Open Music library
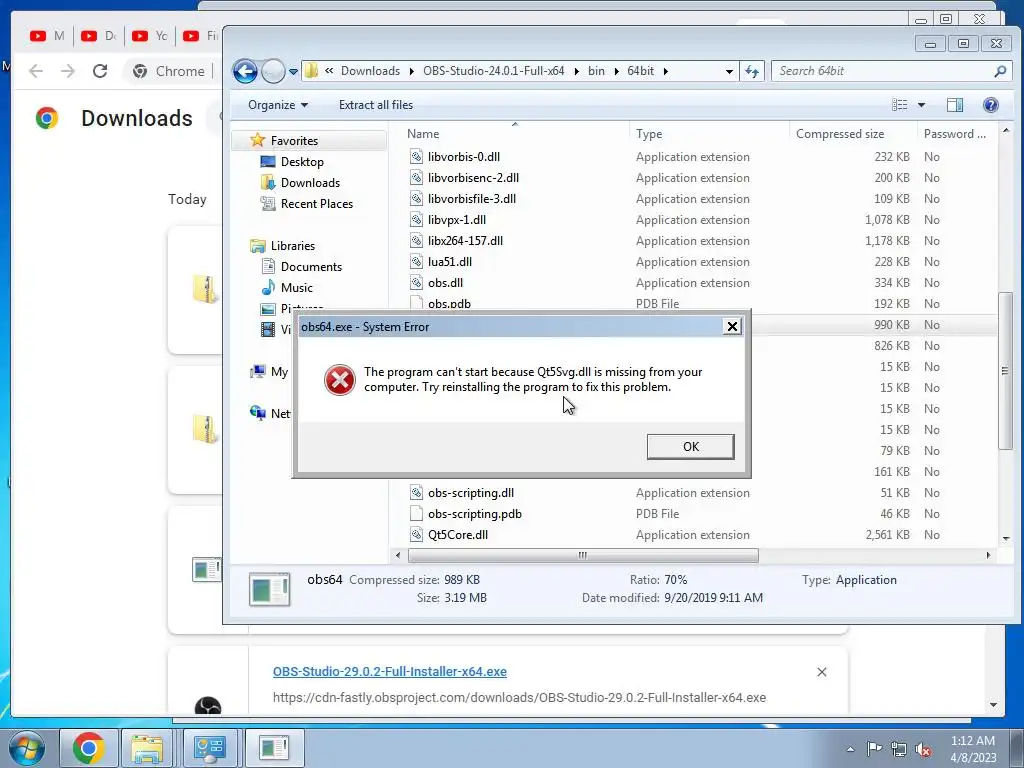 pos(296,287)
